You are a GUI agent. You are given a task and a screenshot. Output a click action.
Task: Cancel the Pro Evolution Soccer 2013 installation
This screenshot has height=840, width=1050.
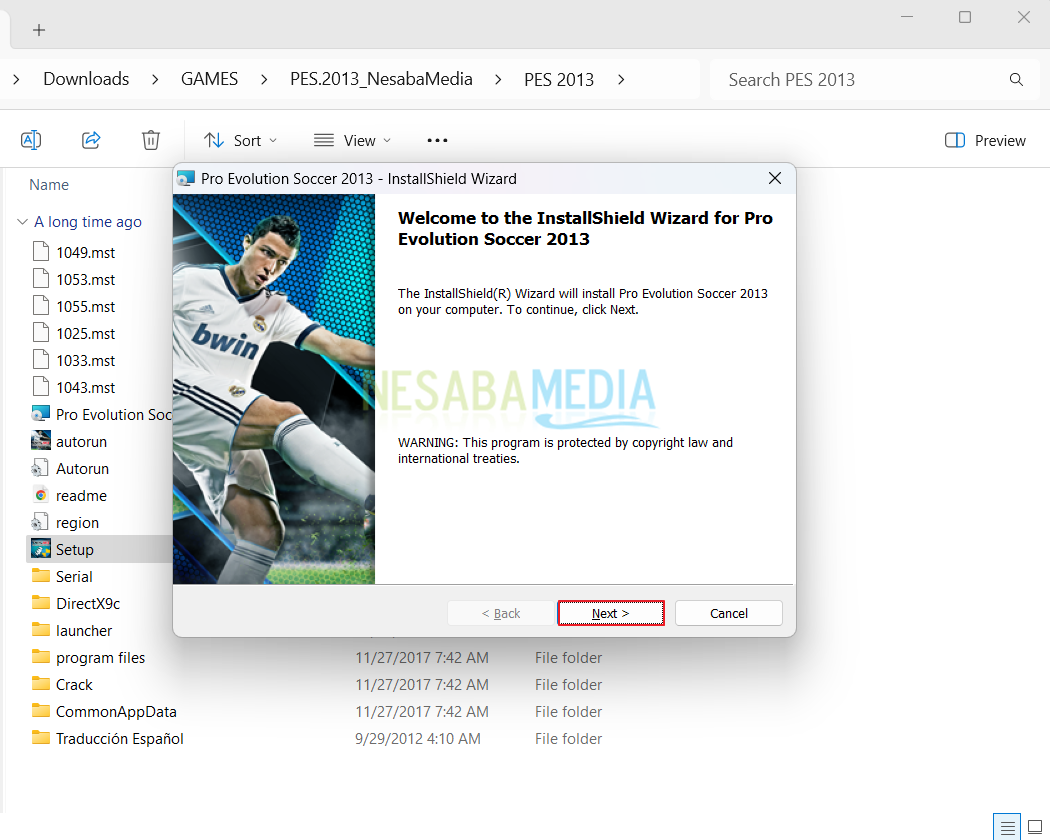(729, 613)
